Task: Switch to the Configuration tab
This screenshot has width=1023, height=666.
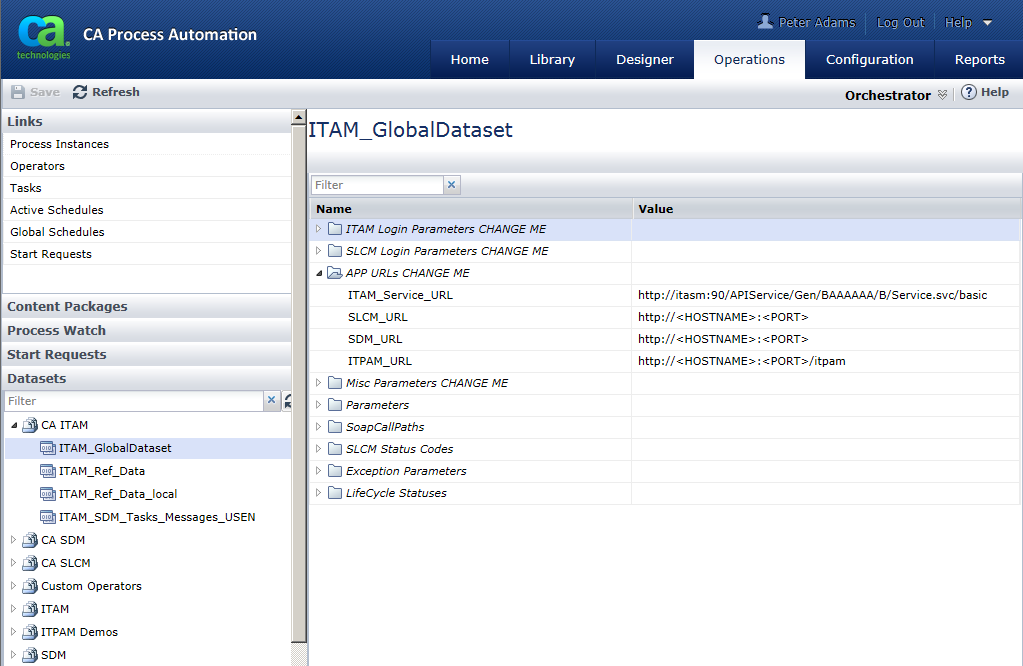Action: click(869, 59)
